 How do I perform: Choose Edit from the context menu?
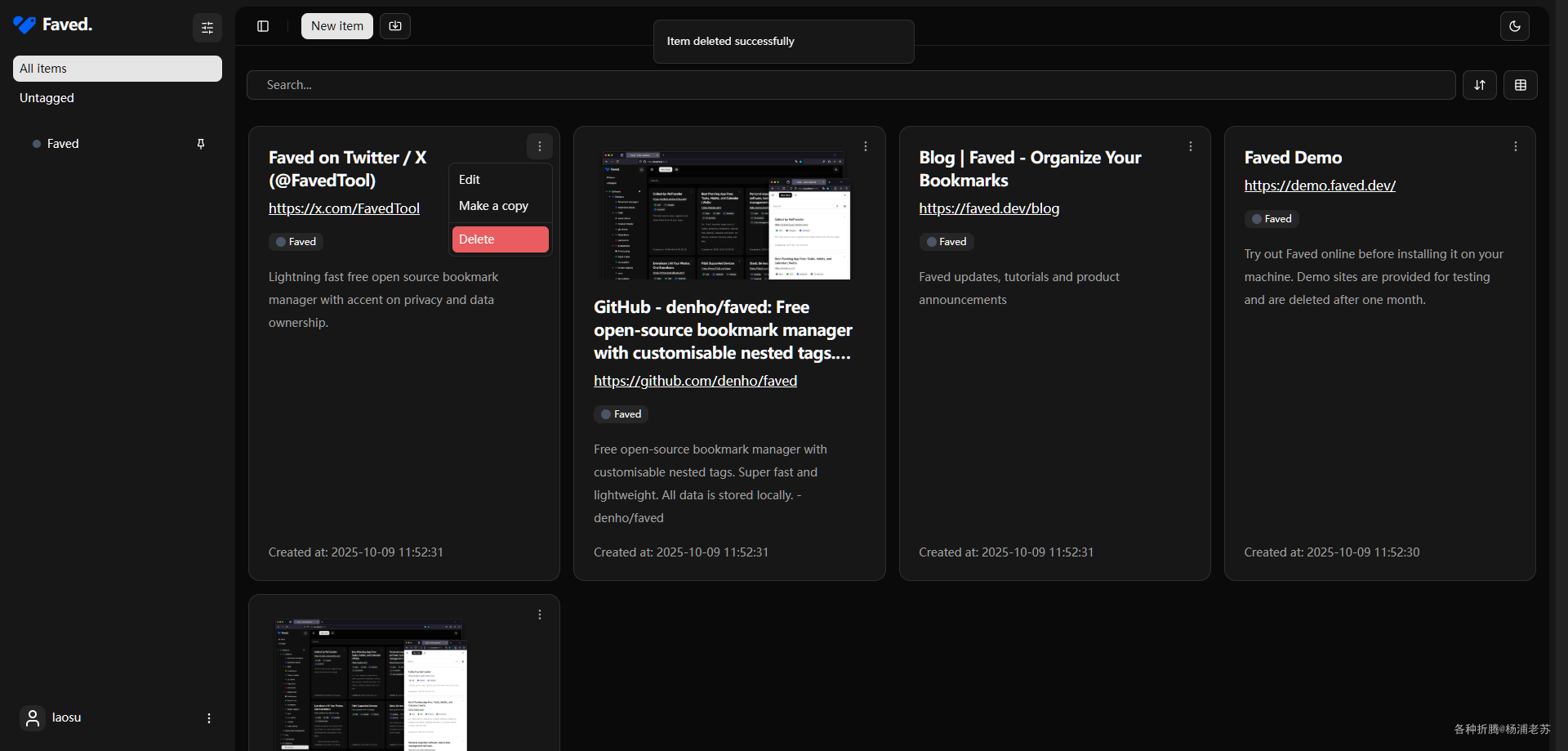coord(500,180)
